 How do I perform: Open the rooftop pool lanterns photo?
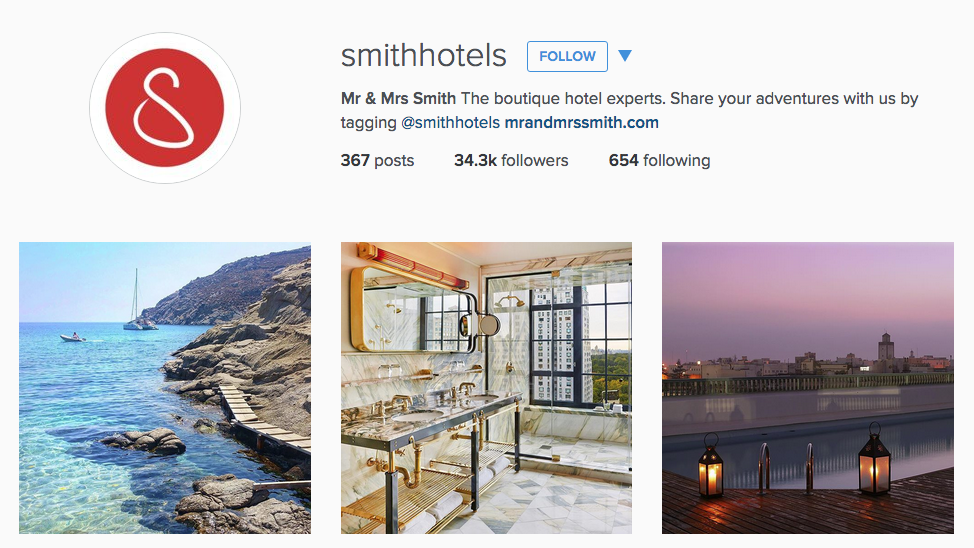pos(808,388)
